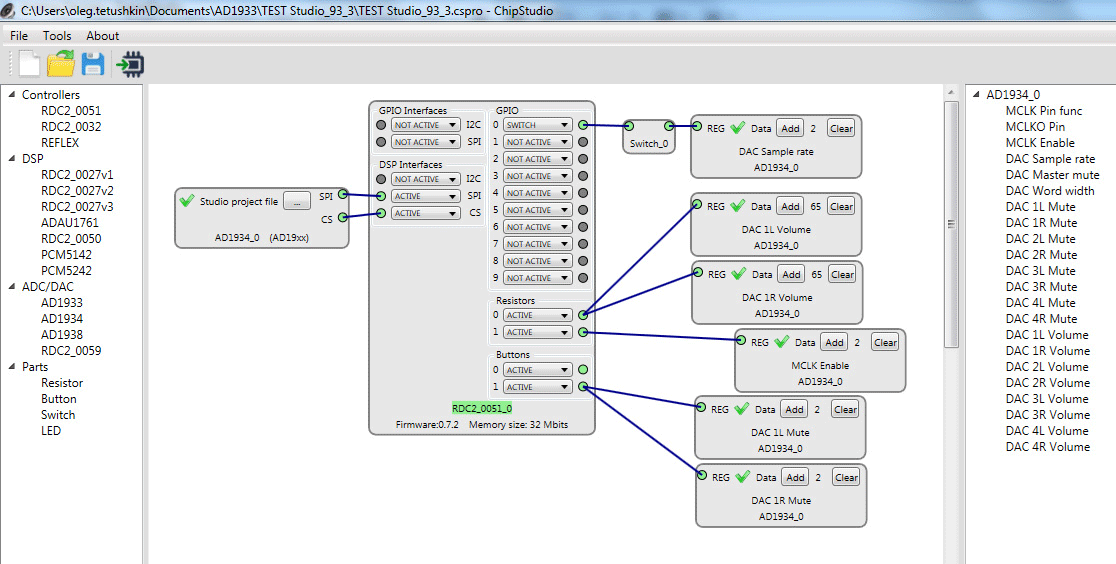Click the GPIO 1 gray connection port
Screen dimensions: 1116x564
pyautogui.click(x=583, y=142)
